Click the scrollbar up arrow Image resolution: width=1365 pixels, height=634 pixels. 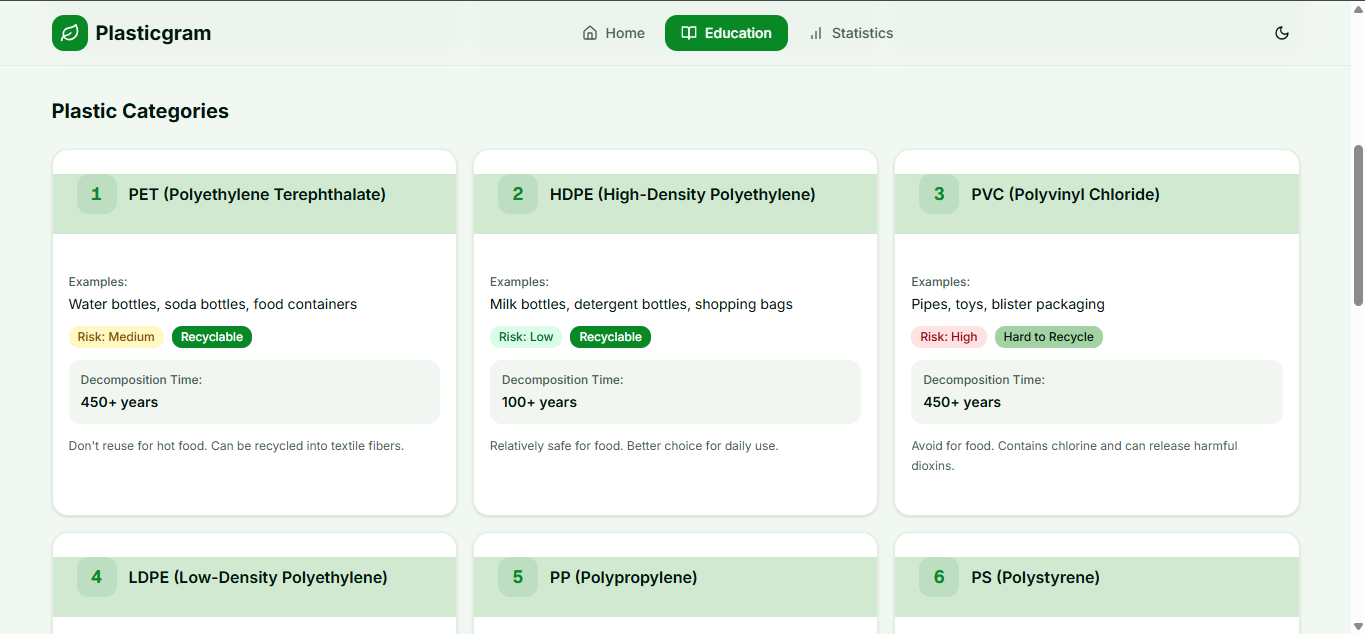pos(1358,8)
